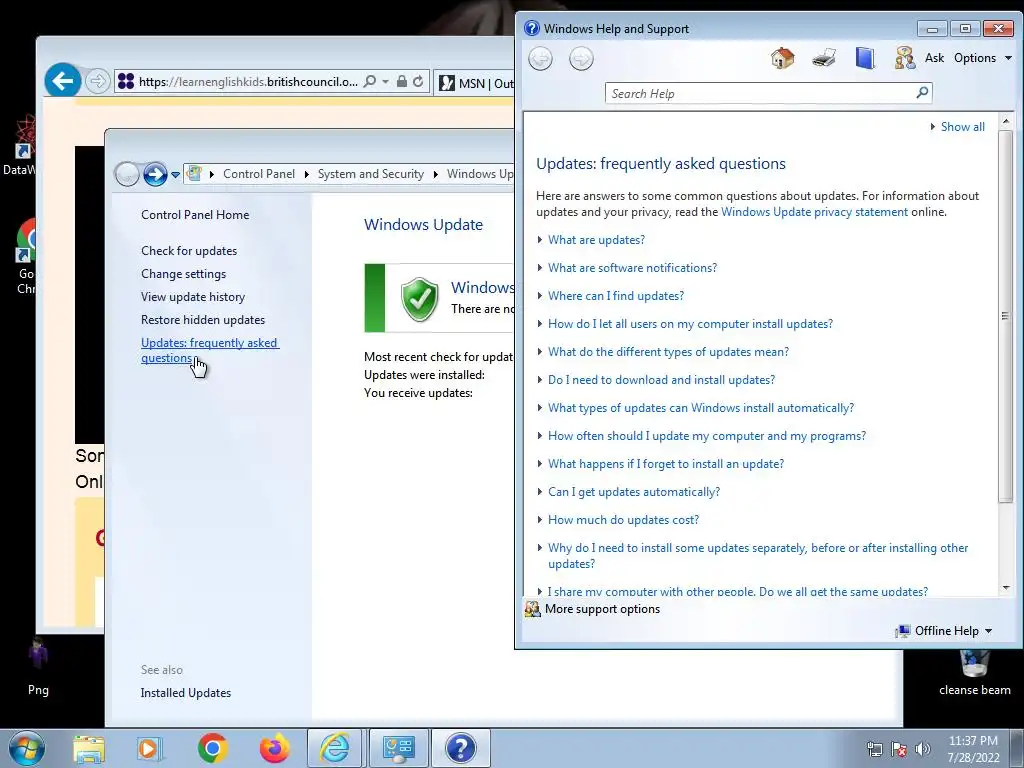Click Restore hidden updates
Image resolution: width=1024 pixels, height=768 pixels.
202,320
